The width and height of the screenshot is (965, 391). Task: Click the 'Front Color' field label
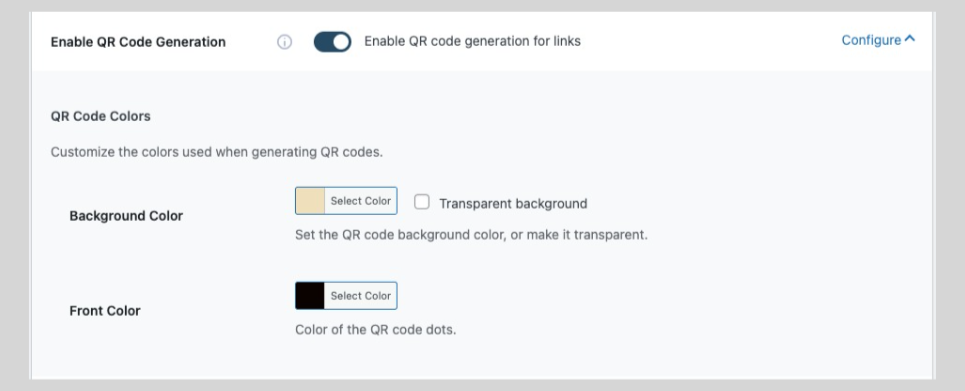(x=105, y=310)
